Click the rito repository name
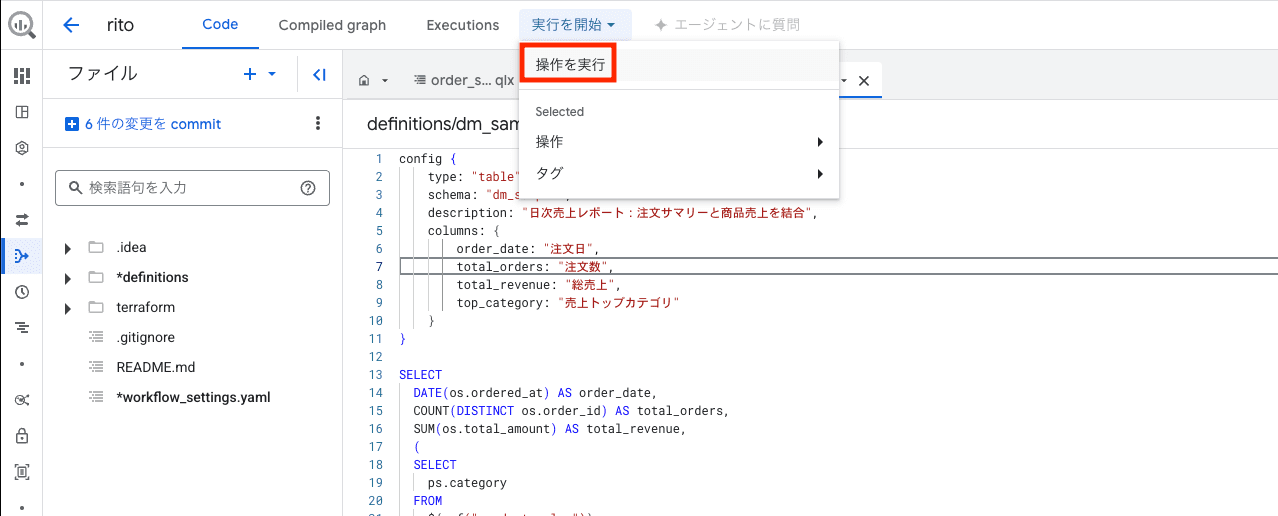Screen dimensions: 1278x516 click(x=120, y=25)
